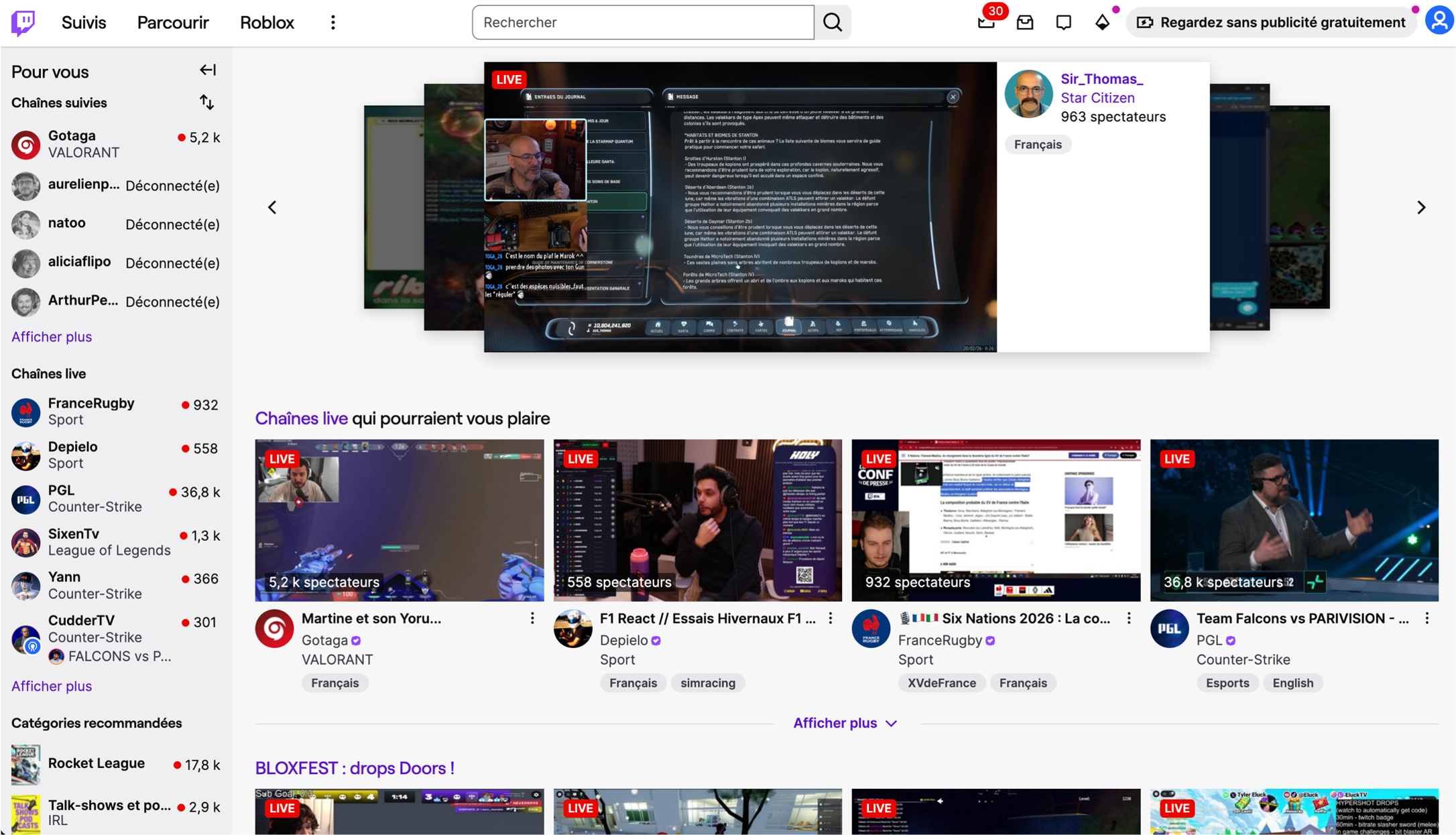
Task: Open the Roblox navigation item
Action: 267,22
